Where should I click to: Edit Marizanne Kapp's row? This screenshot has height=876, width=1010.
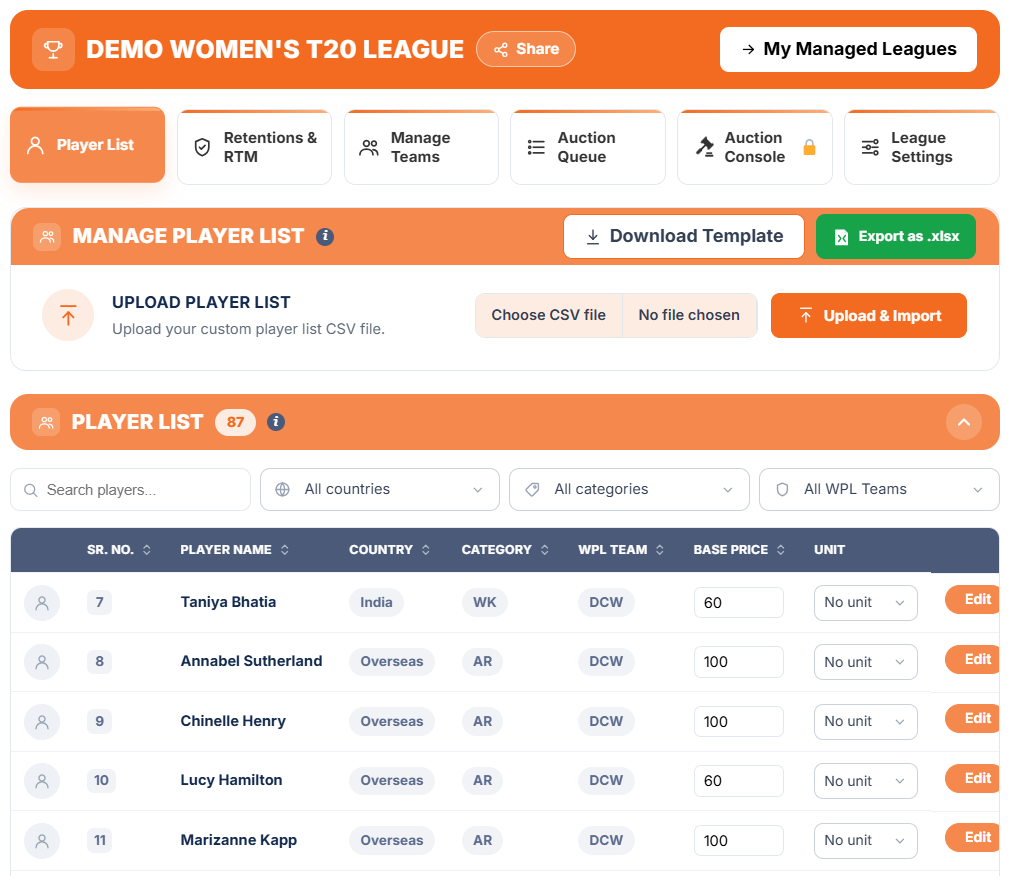[973, 837]
